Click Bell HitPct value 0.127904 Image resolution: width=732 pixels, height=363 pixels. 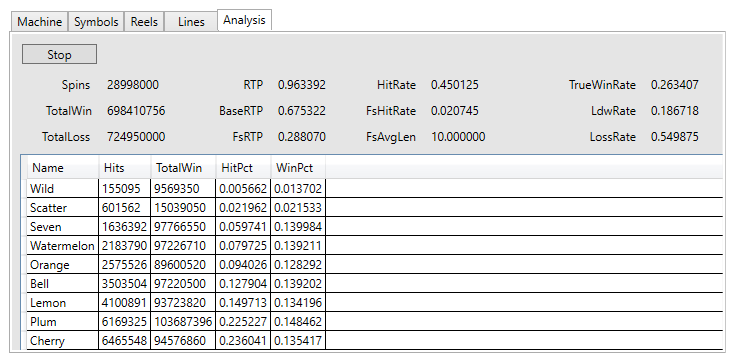coord(243,284)
